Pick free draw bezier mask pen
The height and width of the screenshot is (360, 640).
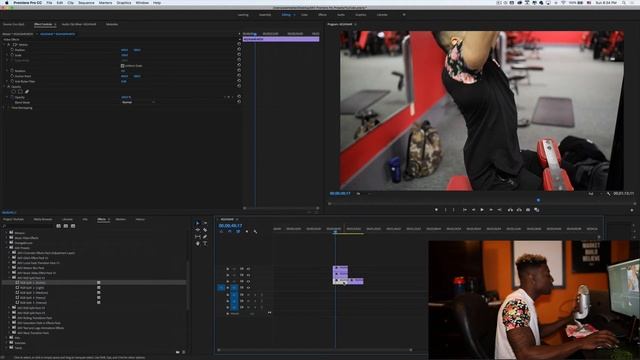tap(27, 92)
